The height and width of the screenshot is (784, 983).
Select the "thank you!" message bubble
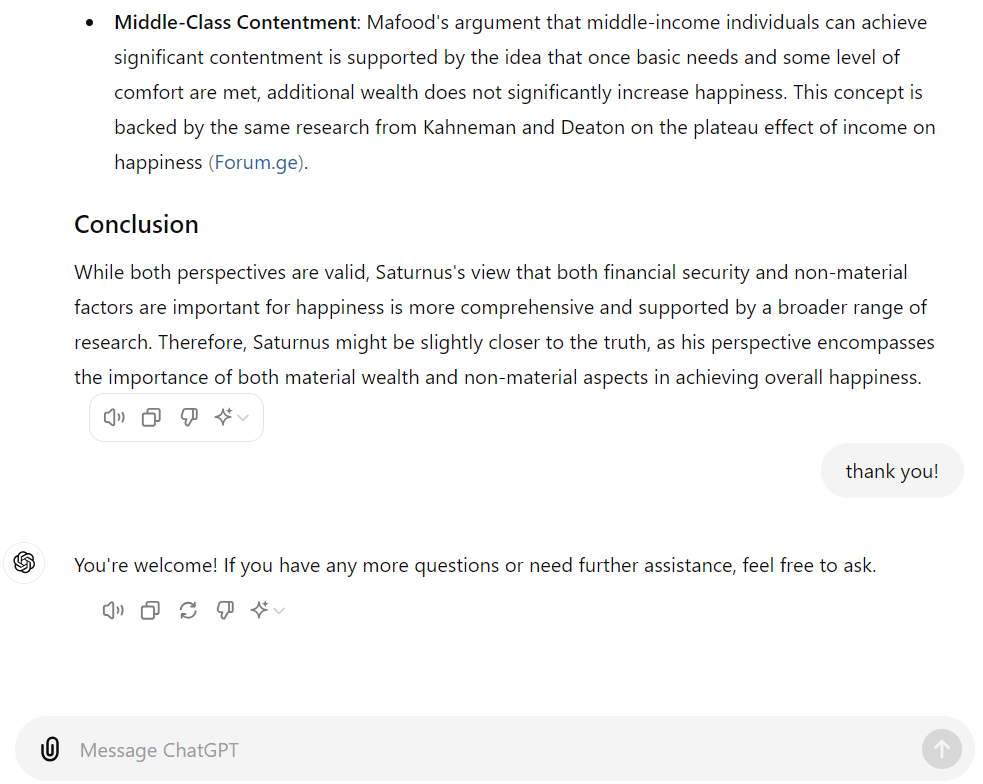(891, 471)
